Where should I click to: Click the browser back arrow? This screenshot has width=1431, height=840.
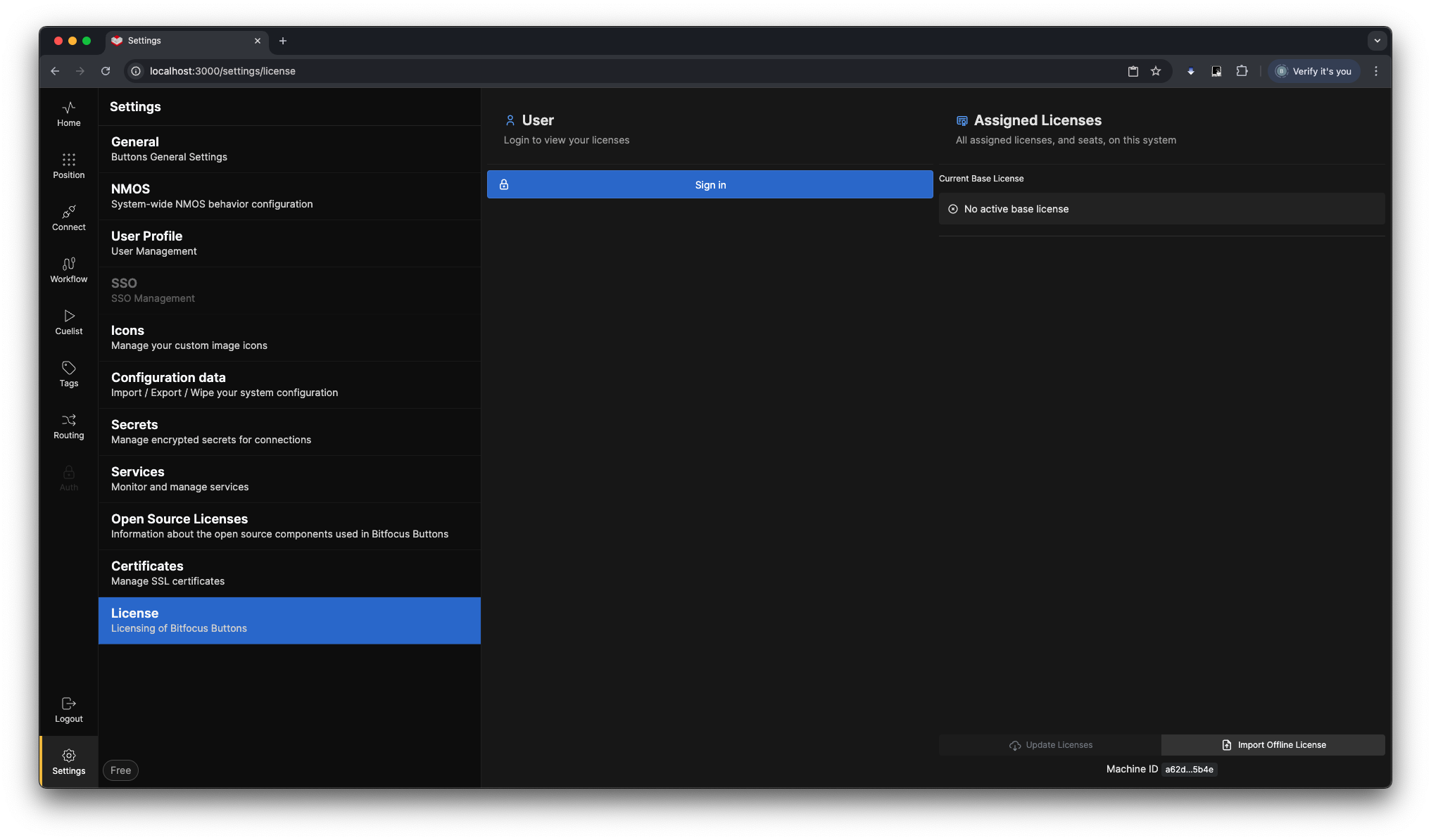[x=55, y=71]
